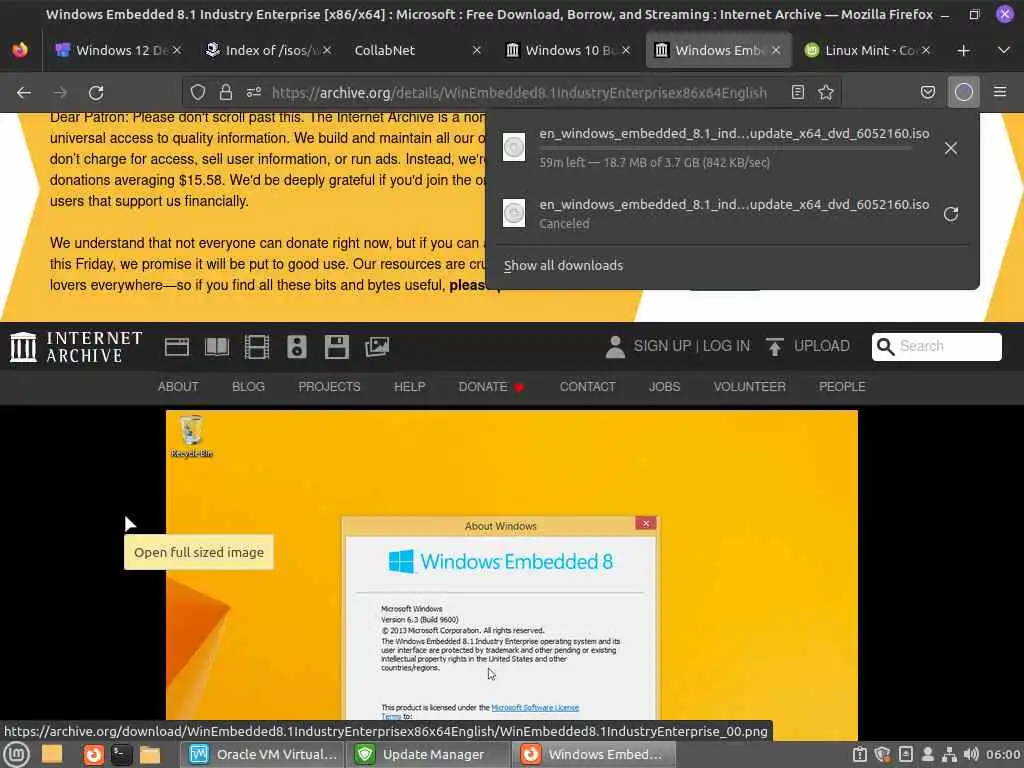Open the JOBS menu item

pos(664,387)
